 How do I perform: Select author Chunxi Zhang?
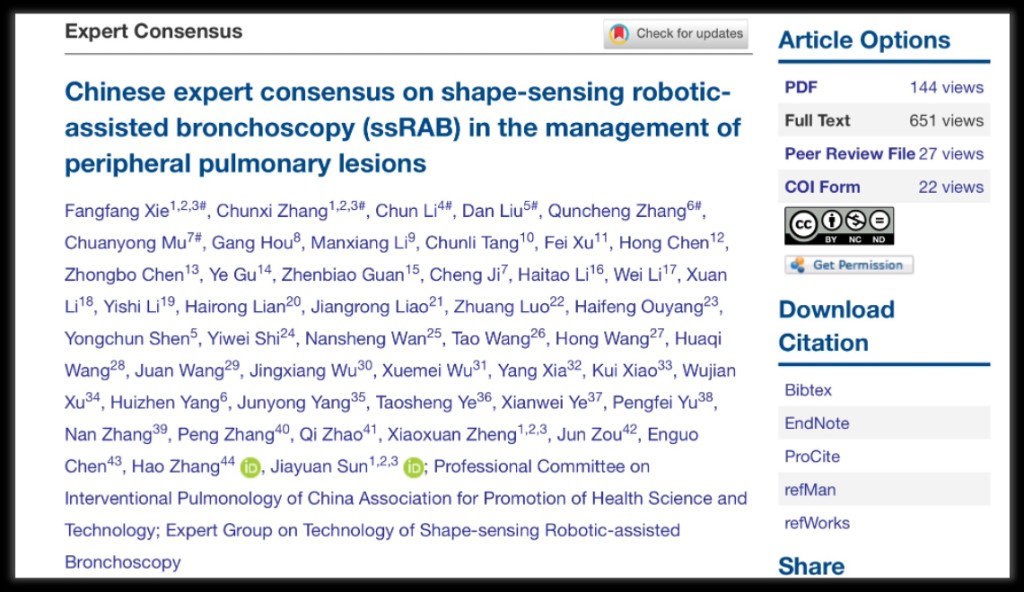272,211
